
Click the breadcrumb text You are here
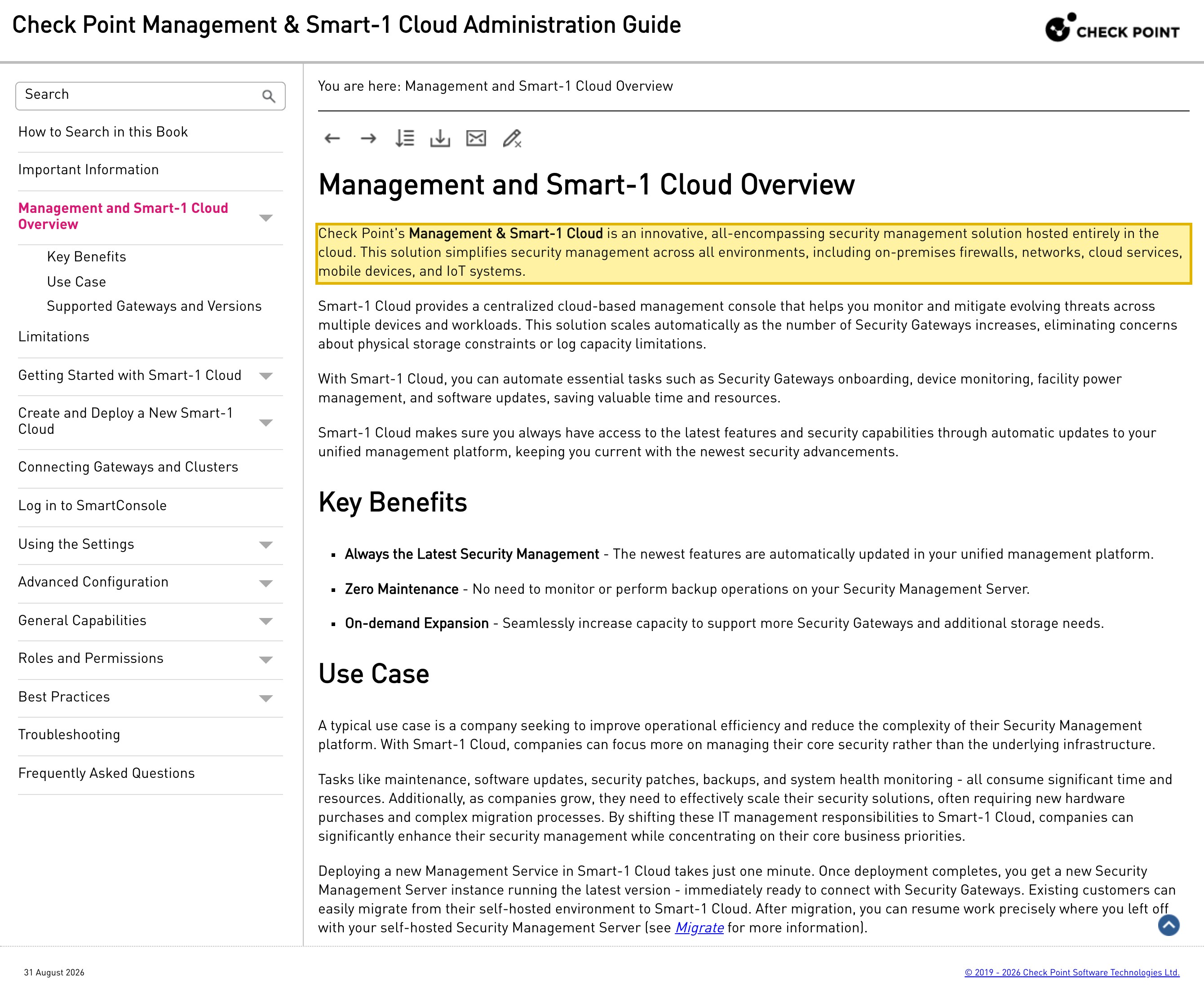(359, 86)
